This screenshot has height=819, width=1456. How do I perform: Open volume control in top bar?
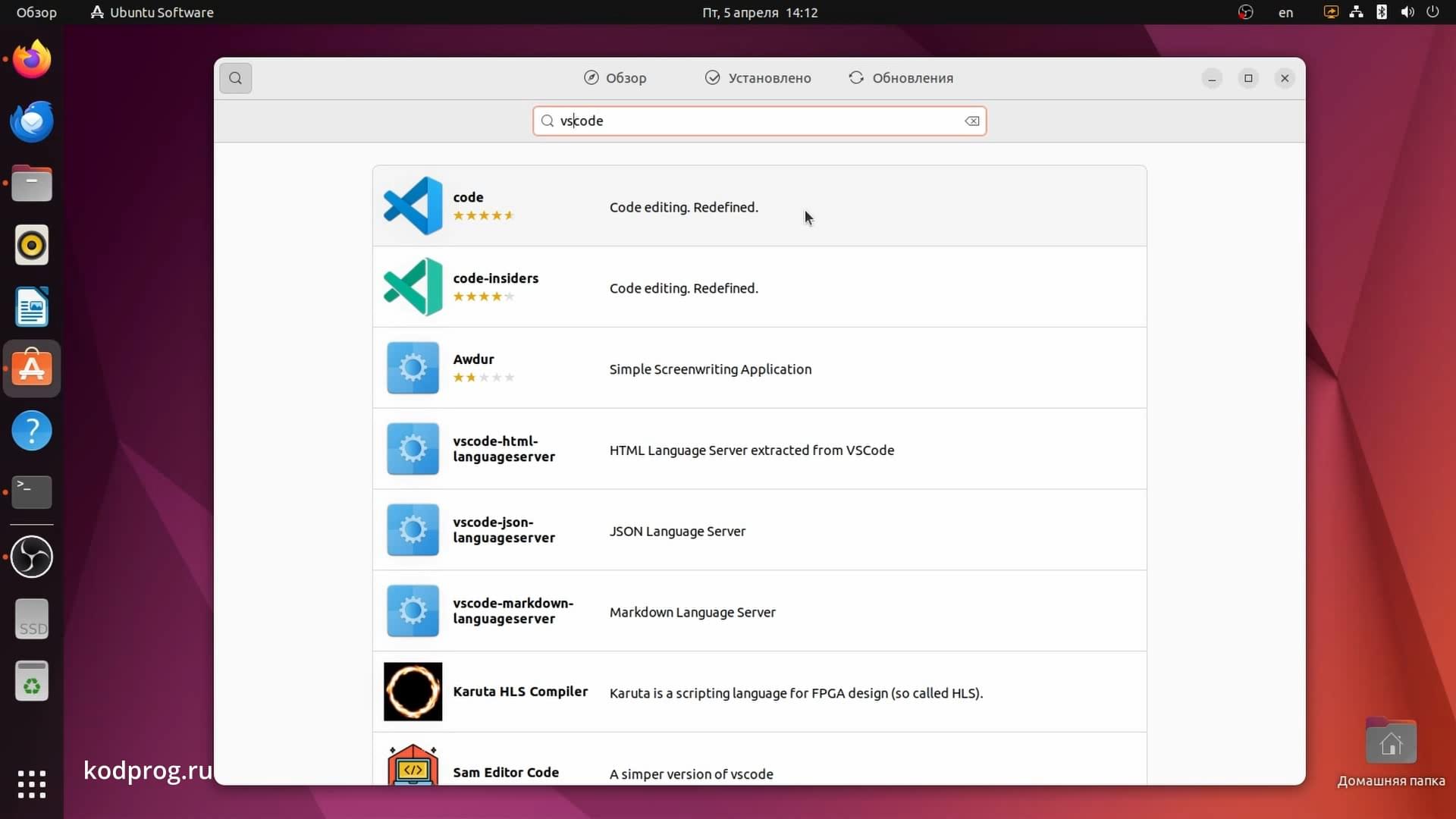point(1407,12)
